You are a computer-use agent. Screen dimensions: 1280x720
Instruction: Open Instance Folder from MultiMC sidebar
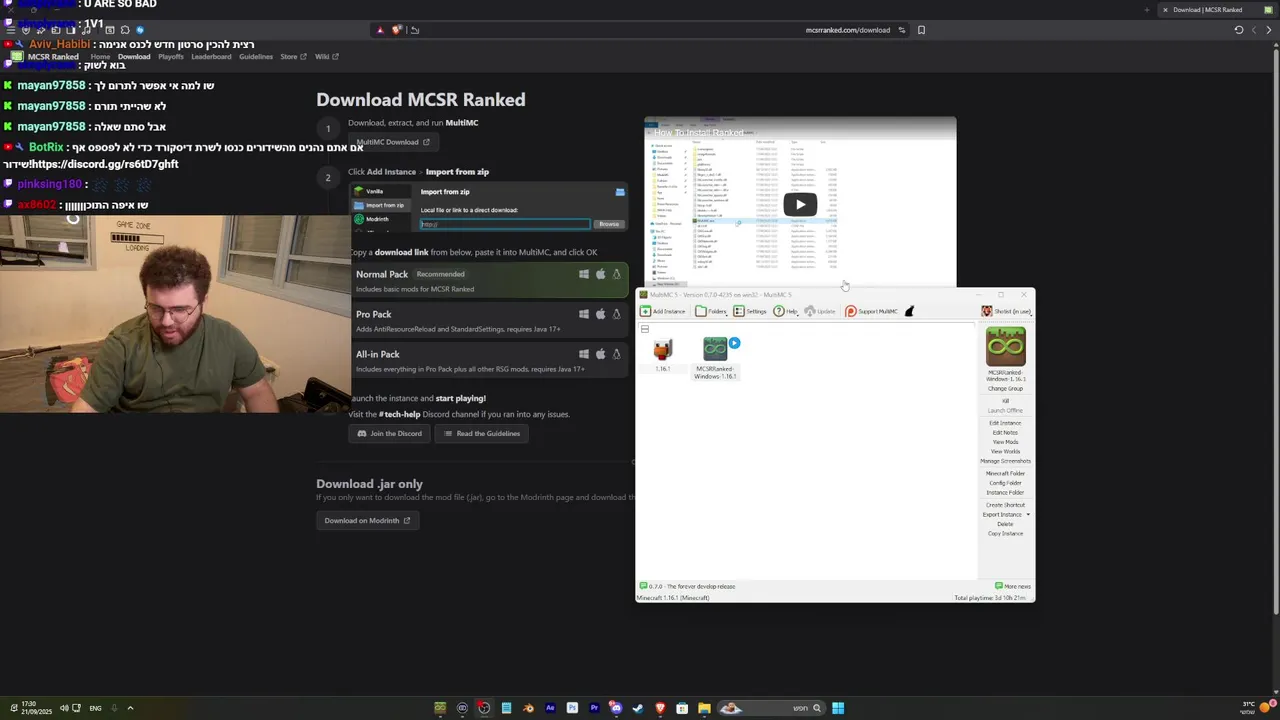(x=1005, y=492)
